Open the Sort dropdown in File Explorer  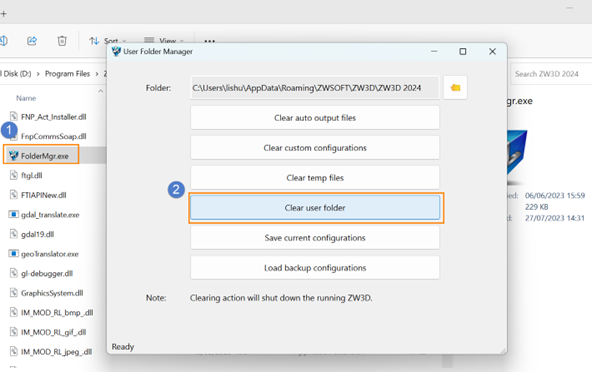(108, 41)
